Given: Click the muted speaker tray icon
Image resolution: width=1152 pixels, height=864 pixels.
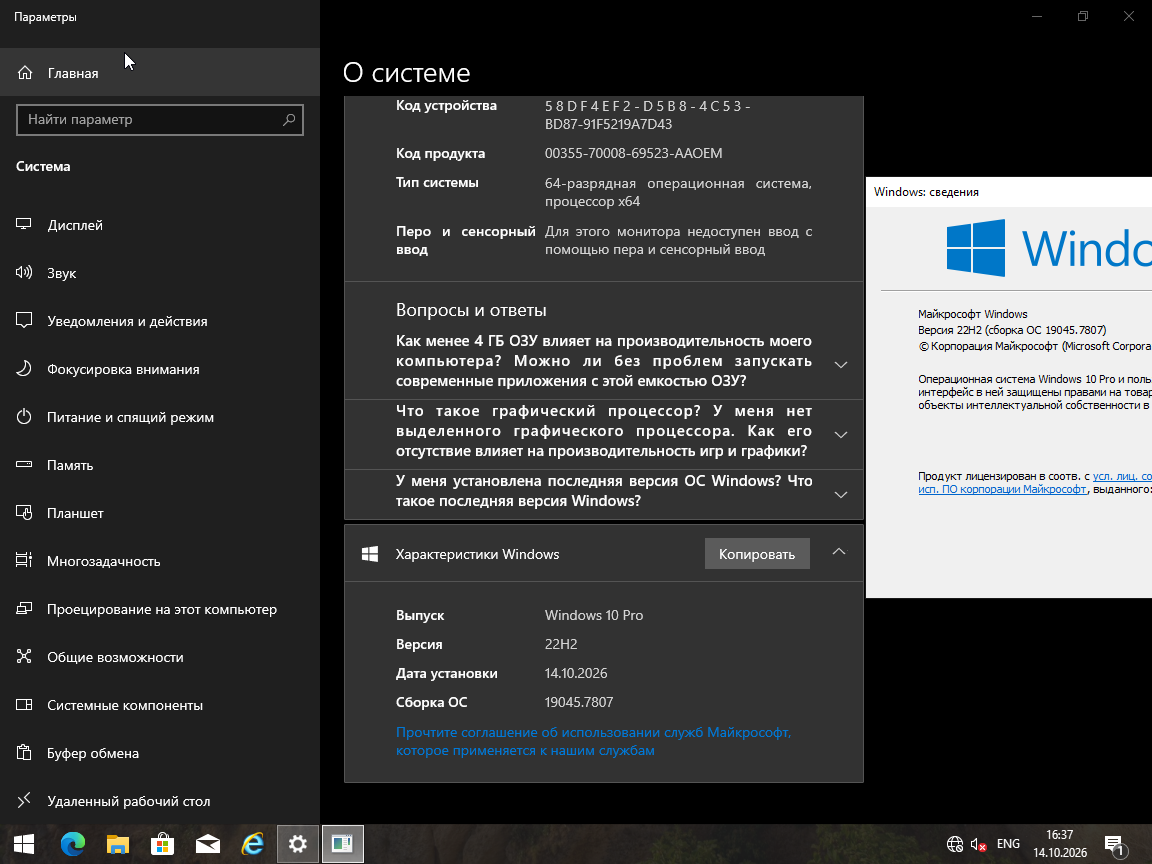Looking at the screenshot, I should pos(978,844).
